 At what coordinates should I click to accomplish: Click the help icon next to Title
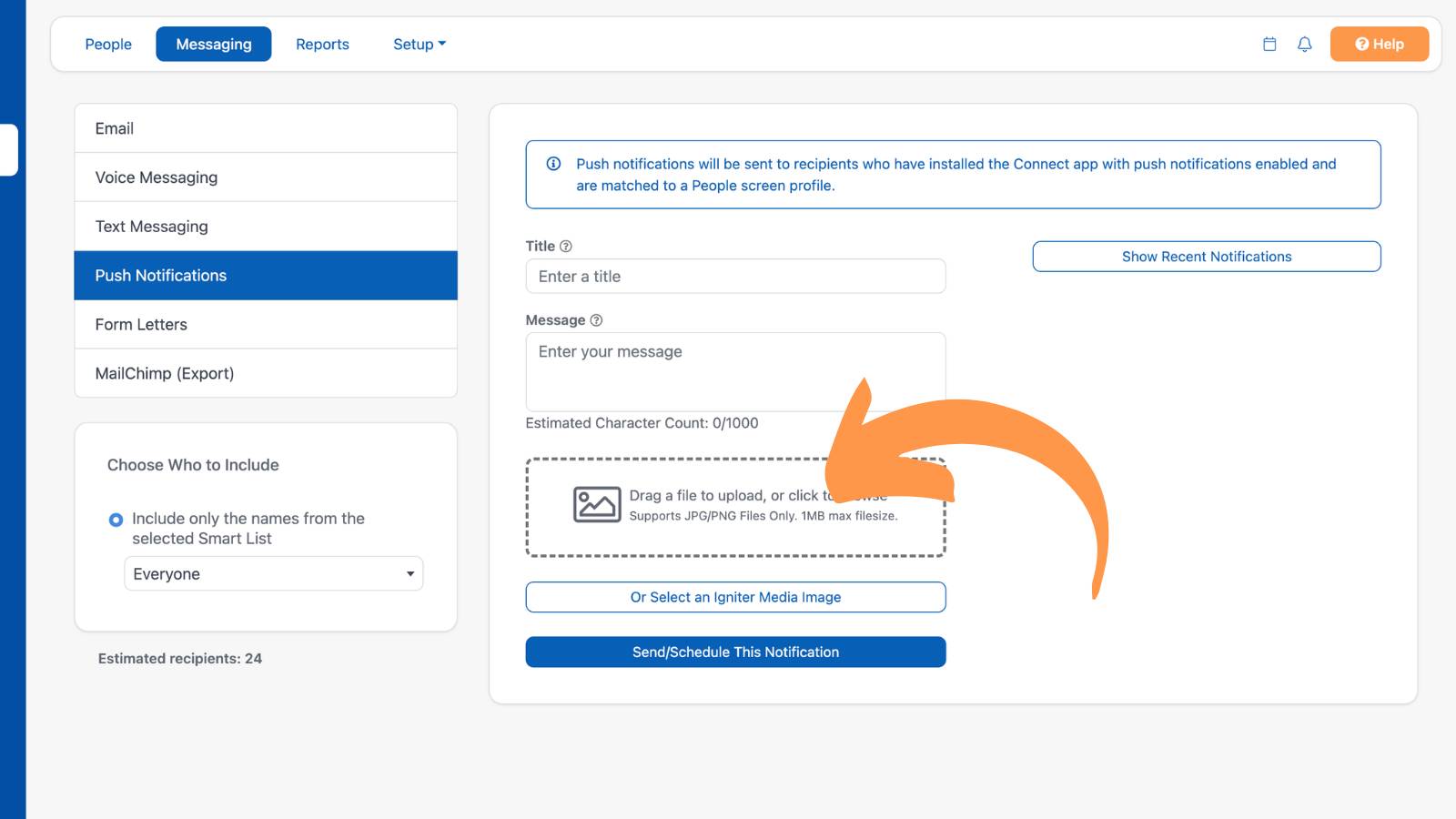(565, 247)
